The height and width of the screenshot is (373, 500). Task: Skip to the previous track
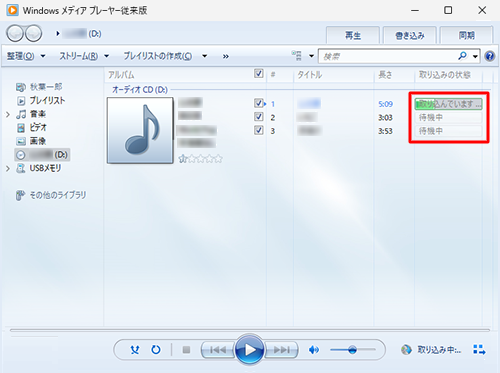pos(217,350)
